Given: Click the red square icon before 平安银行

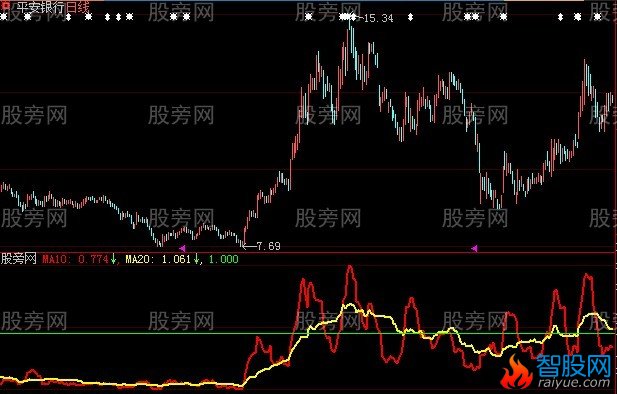Looking at the screenshot, I should pyautogui.click(x=5, y=6).
